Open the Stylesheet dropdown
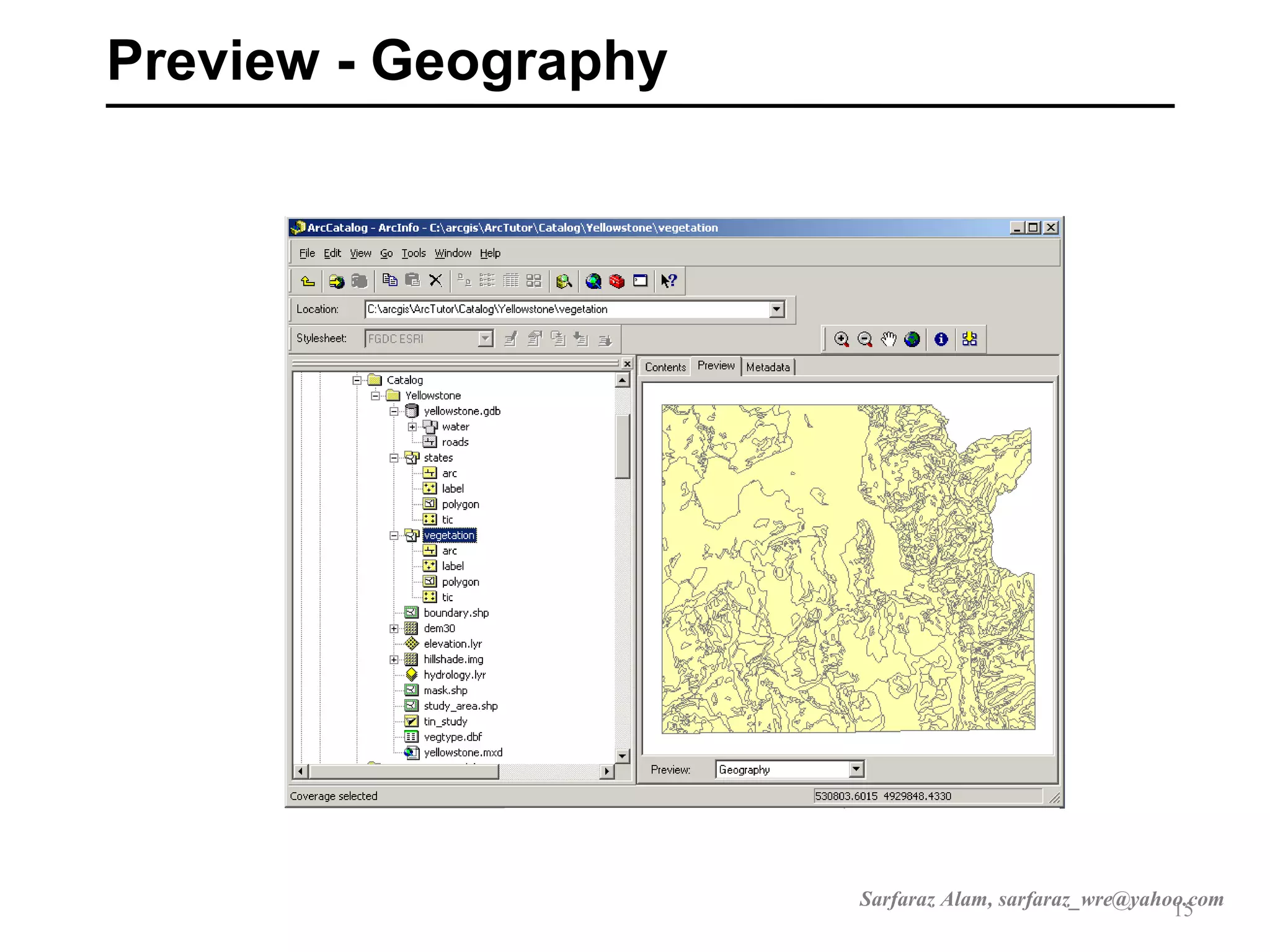 click(486, 338)
